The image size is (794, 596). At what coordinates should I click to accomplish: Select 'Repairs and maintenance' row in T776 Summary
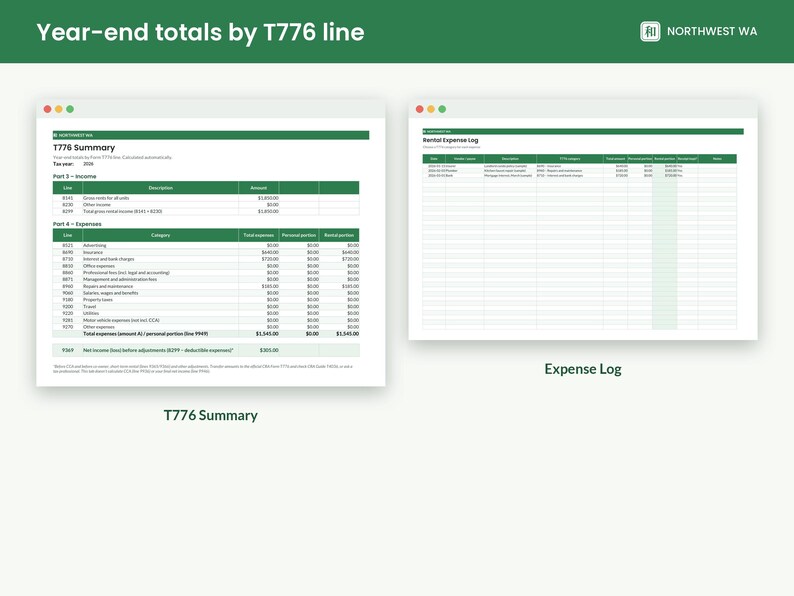206,286
